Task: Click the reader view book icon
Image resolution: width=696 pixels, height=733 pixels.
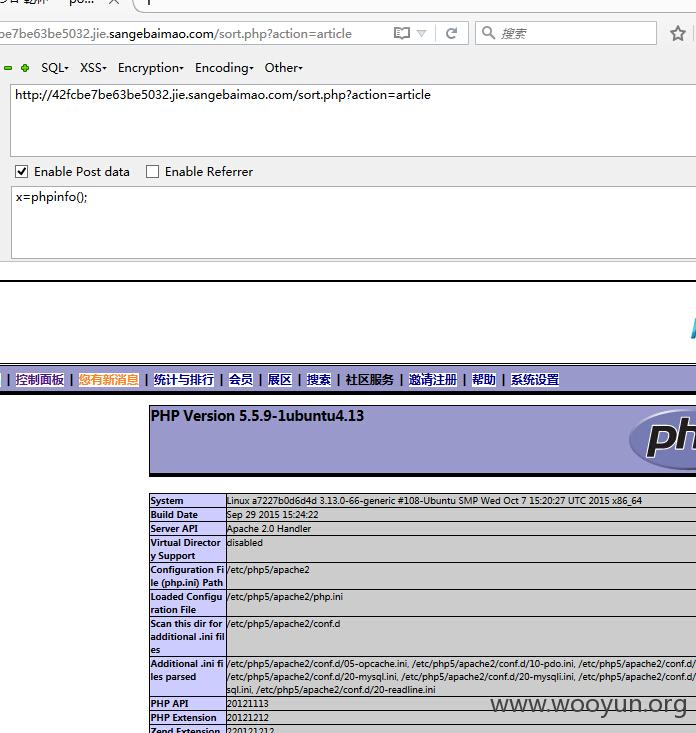Action: click(x=402, y=33)
